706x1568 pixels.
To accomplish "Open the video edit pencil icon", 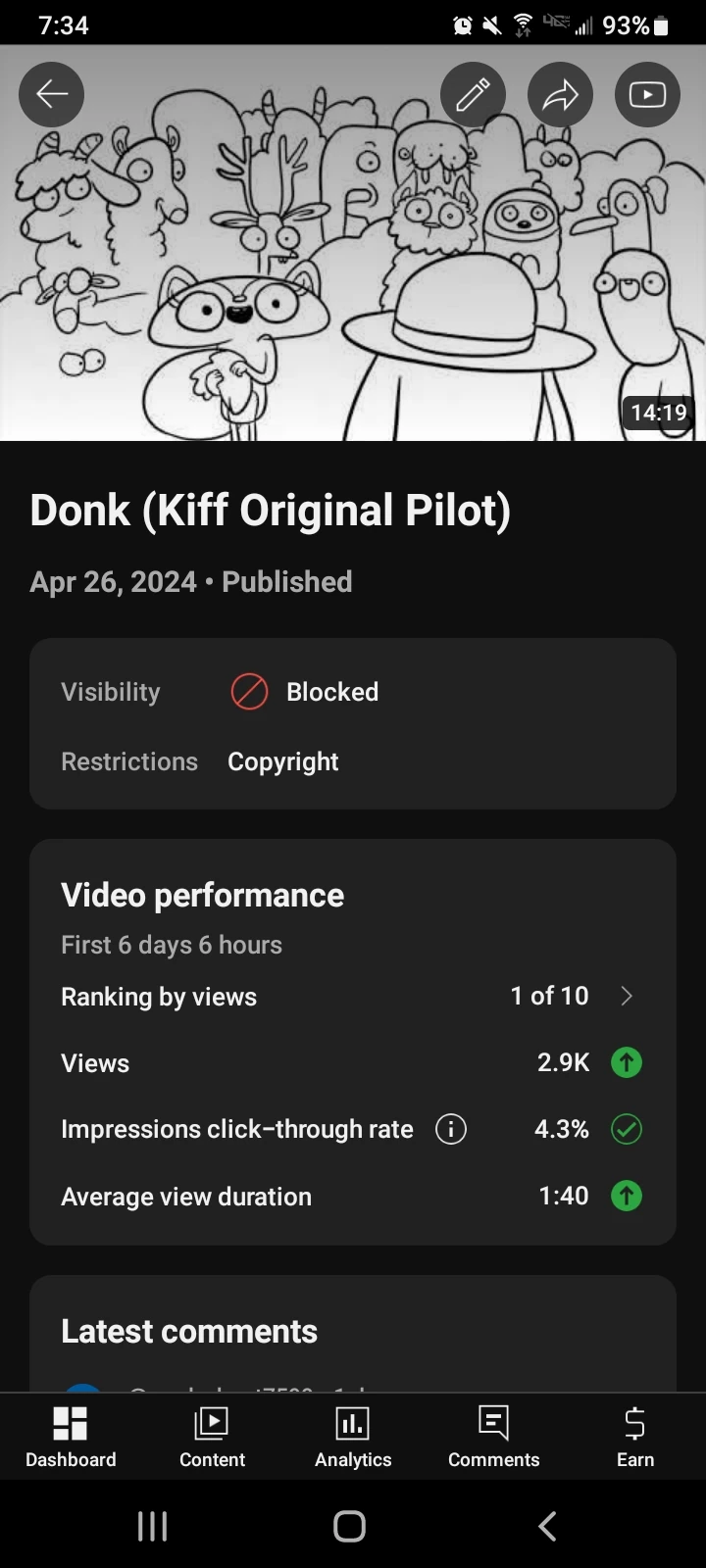I will pos(473,94).
